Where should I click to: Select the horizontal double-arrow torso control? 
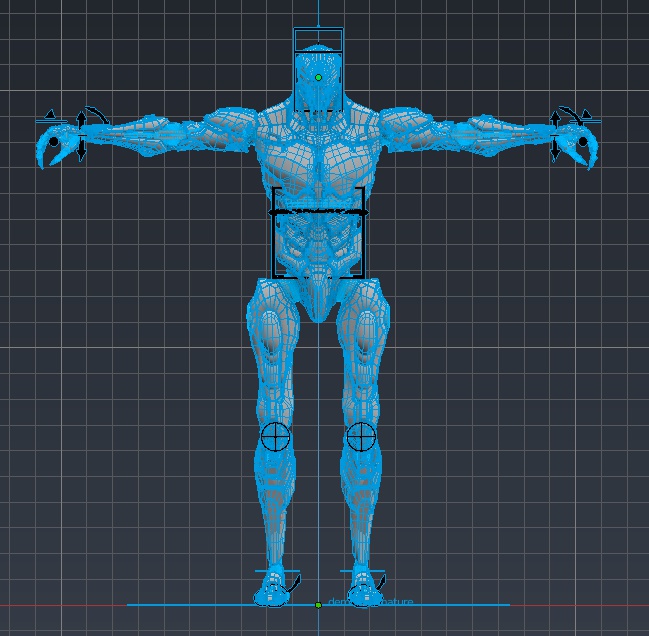coord(318,212)
